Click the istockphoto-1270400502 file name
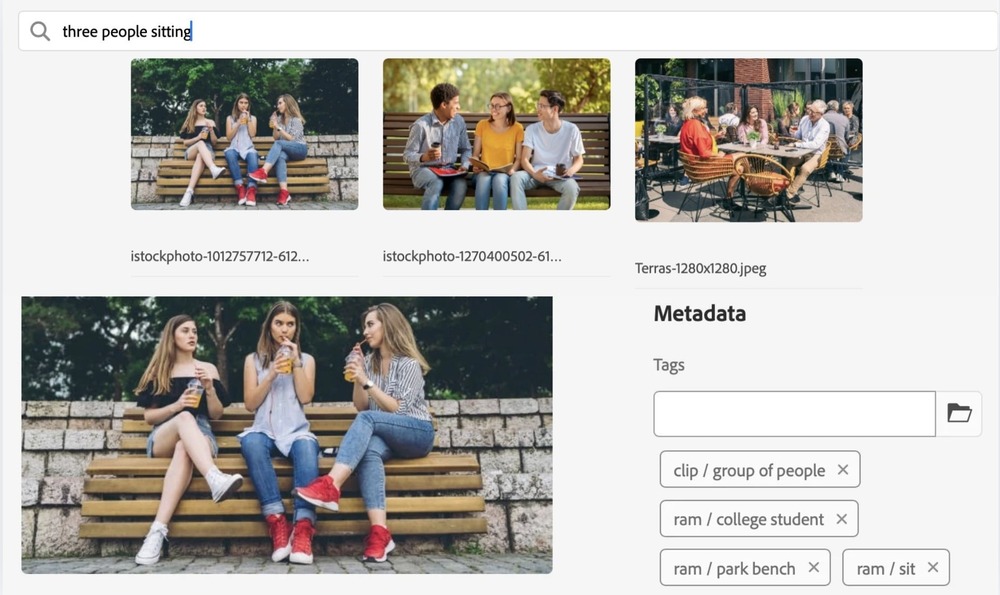The width and height of the screenshot is (1000, 595). tap(472, 257)
